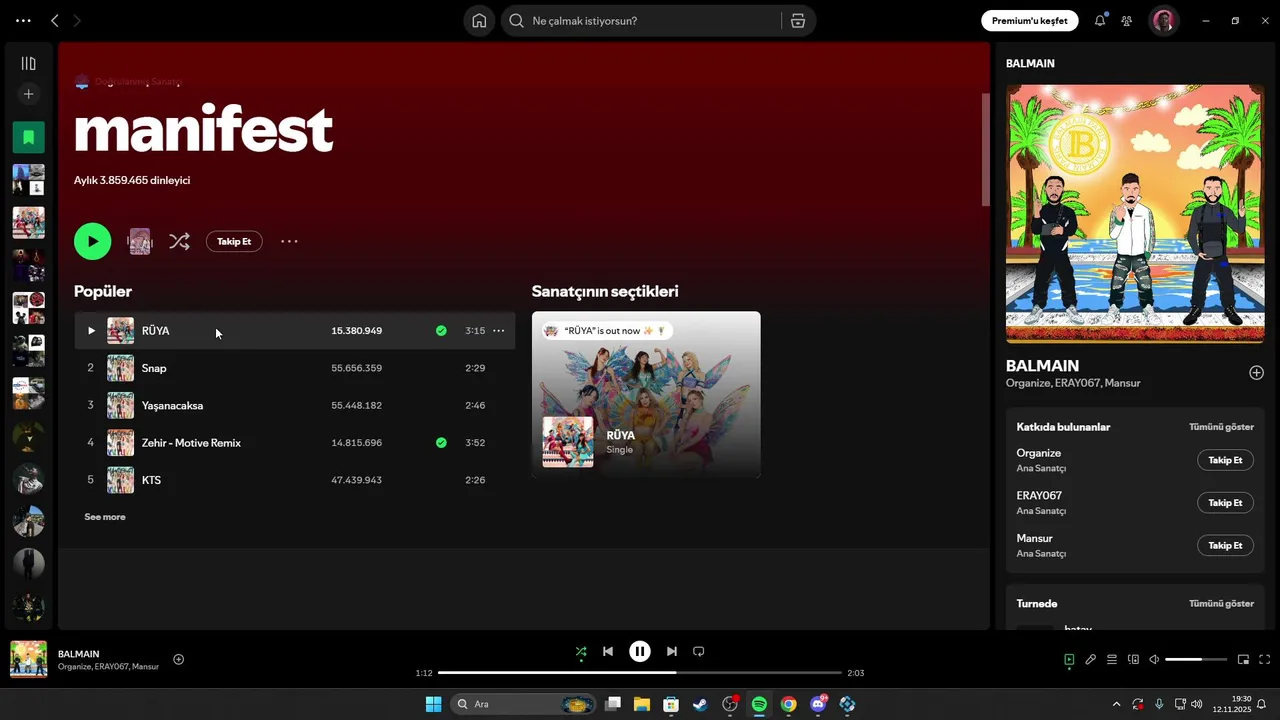Screen dimensions: 1280x720
Task: Adjust the Spotify volume slider
Action: pos(1197,660)
